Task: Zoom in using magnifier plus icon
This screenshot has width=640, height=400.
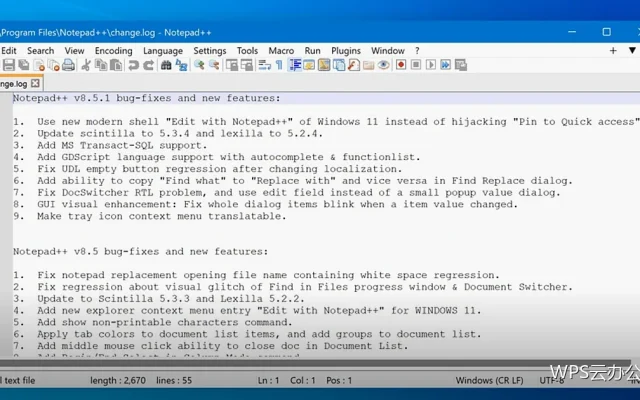Action: (199, 65)
